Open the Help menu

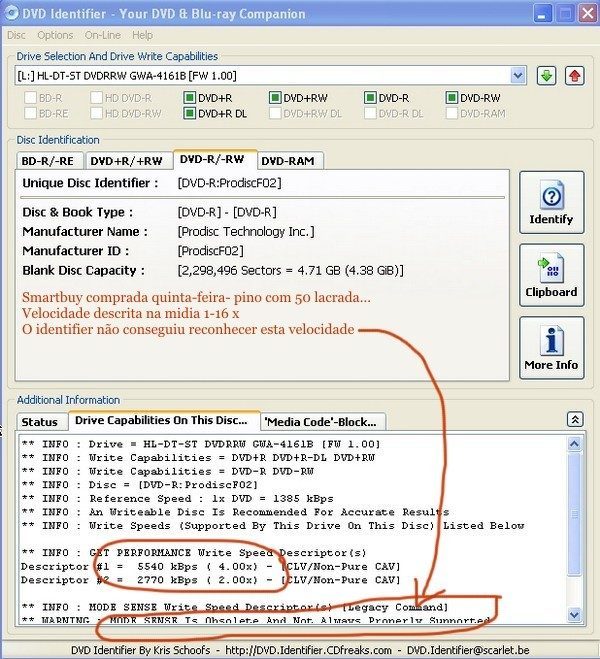[142, 35]
